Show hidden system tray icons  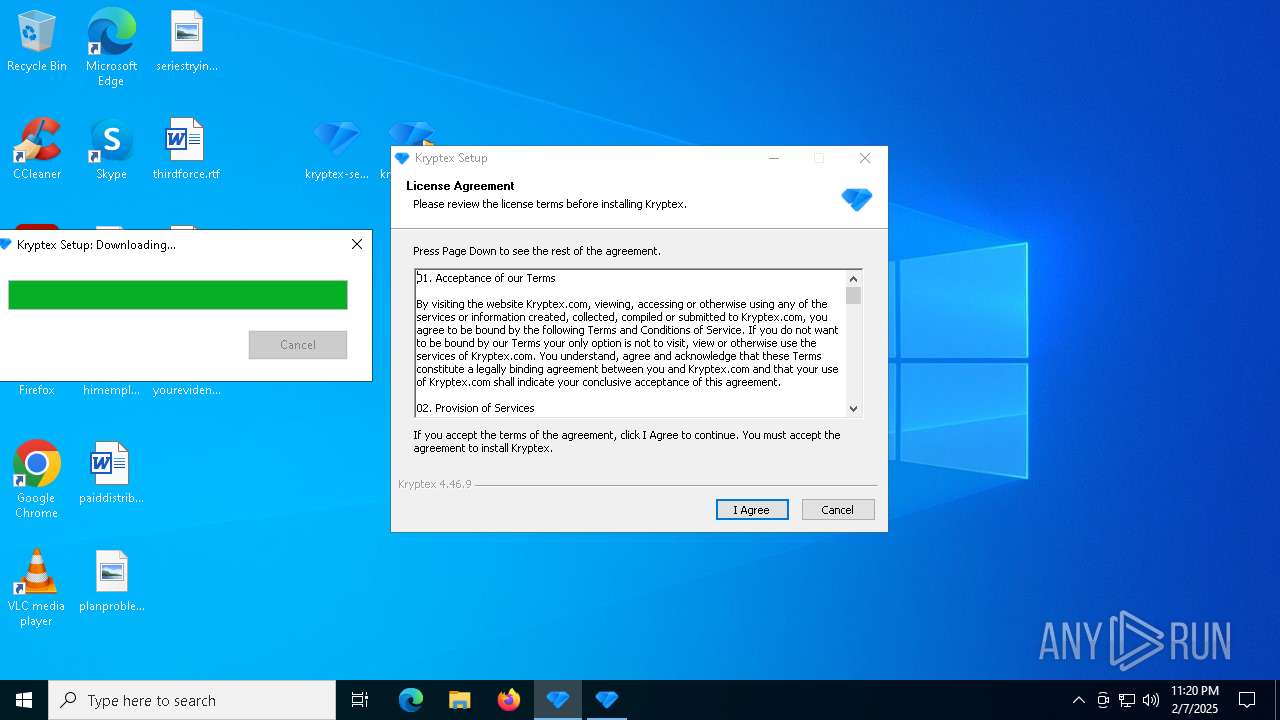tap(1078, 700)
